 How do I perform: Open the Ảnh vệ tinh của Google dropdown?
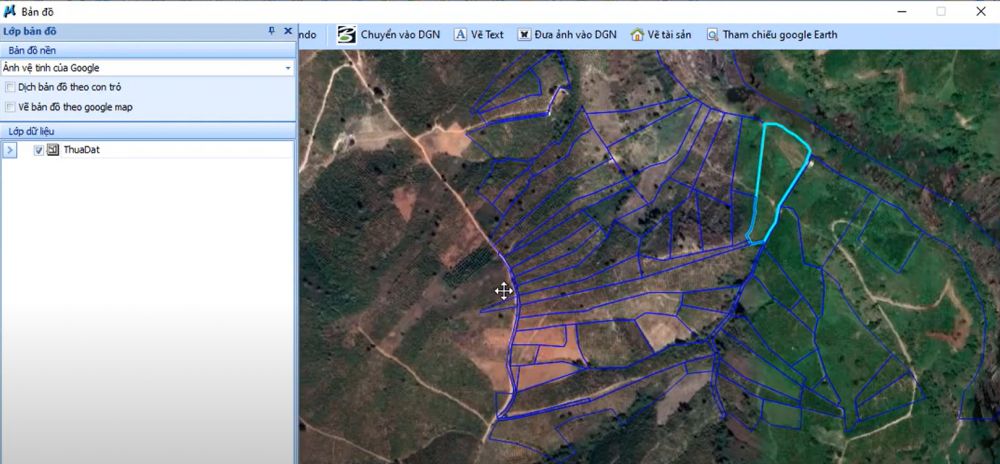[x=288, y=68]
